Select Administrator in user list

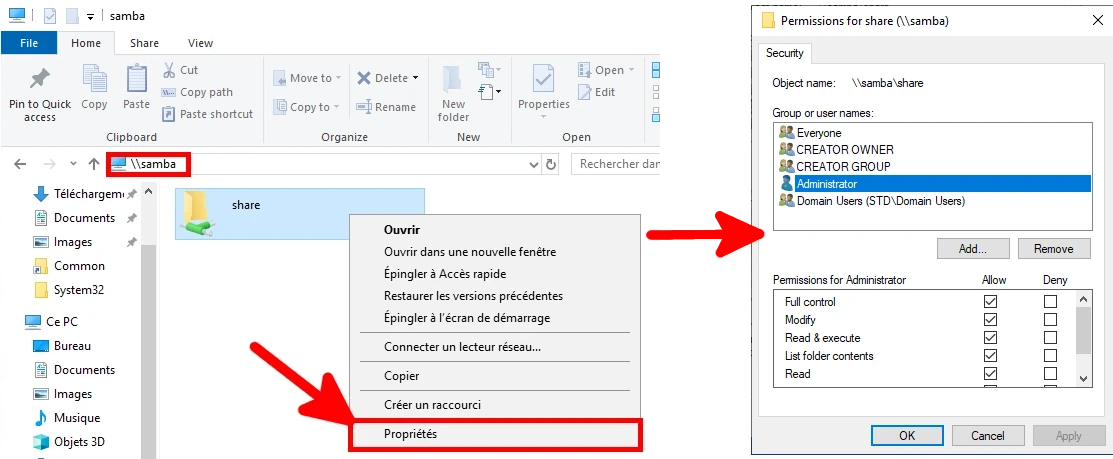933,184
